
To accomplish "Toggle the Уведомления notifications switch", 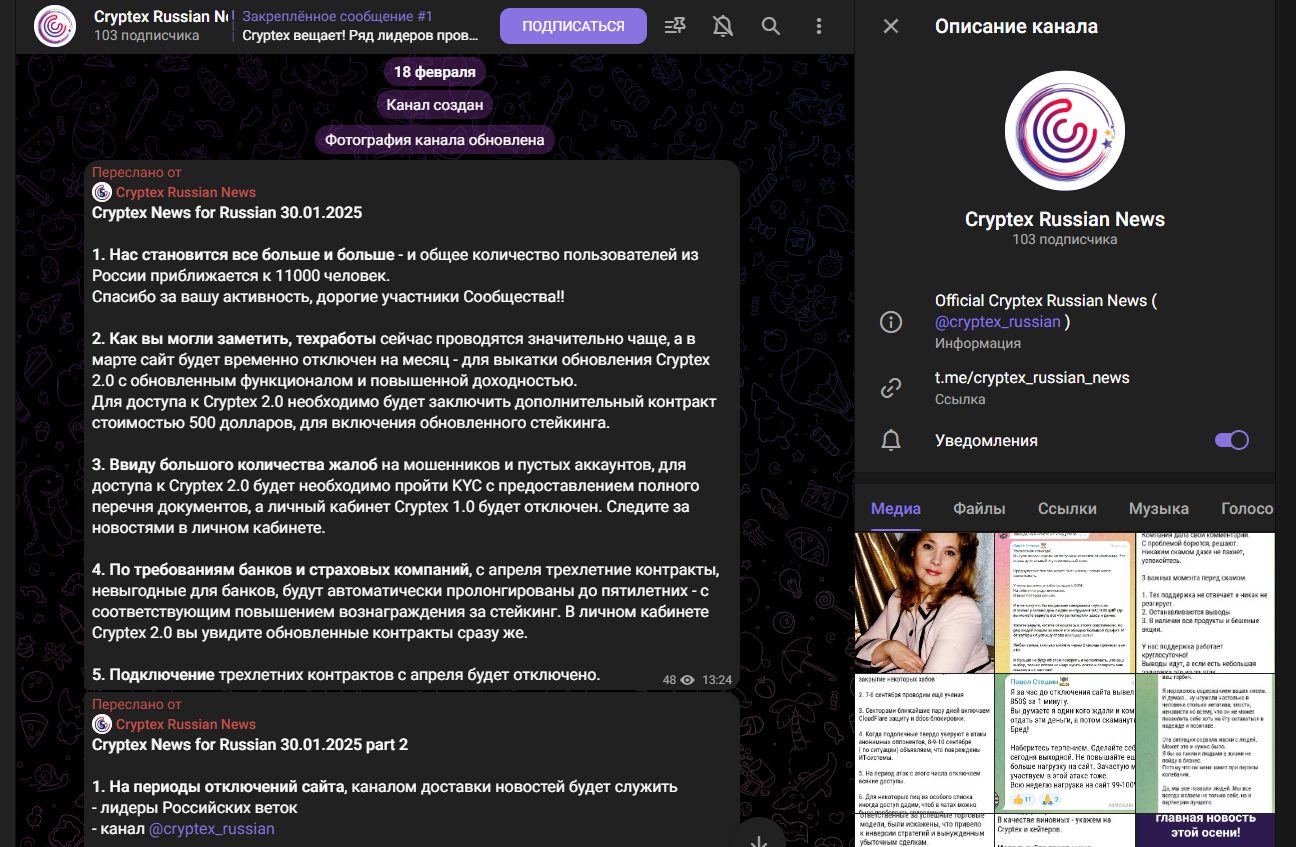I will pos(1232,440).
